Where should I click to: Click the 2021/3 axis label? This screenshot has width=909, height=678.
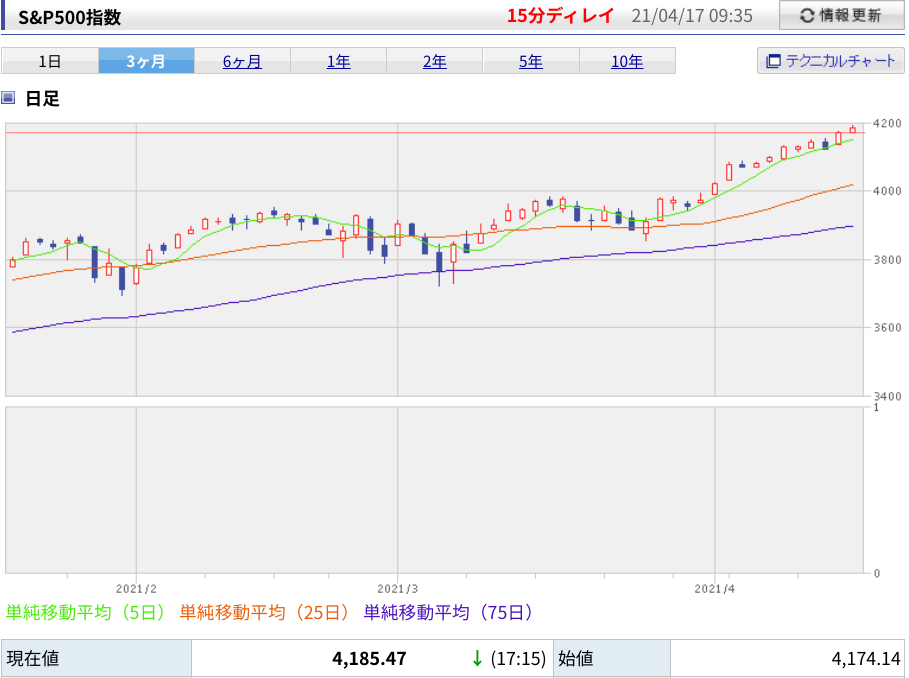(x=398, y=589)
